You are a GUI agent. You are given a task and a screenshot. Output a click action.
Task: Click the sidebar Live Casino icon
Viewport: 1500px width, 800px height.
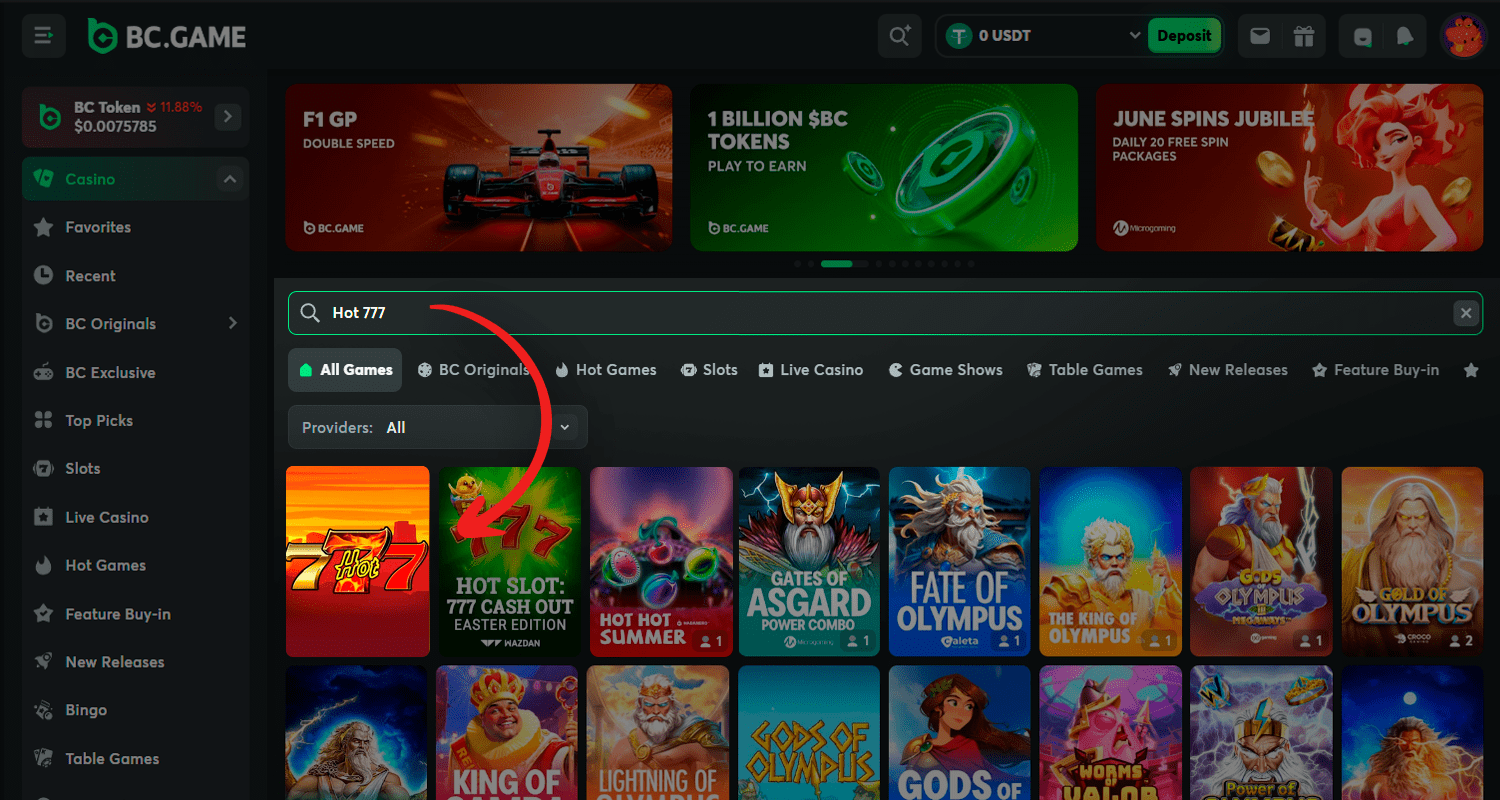click(43, 517)
